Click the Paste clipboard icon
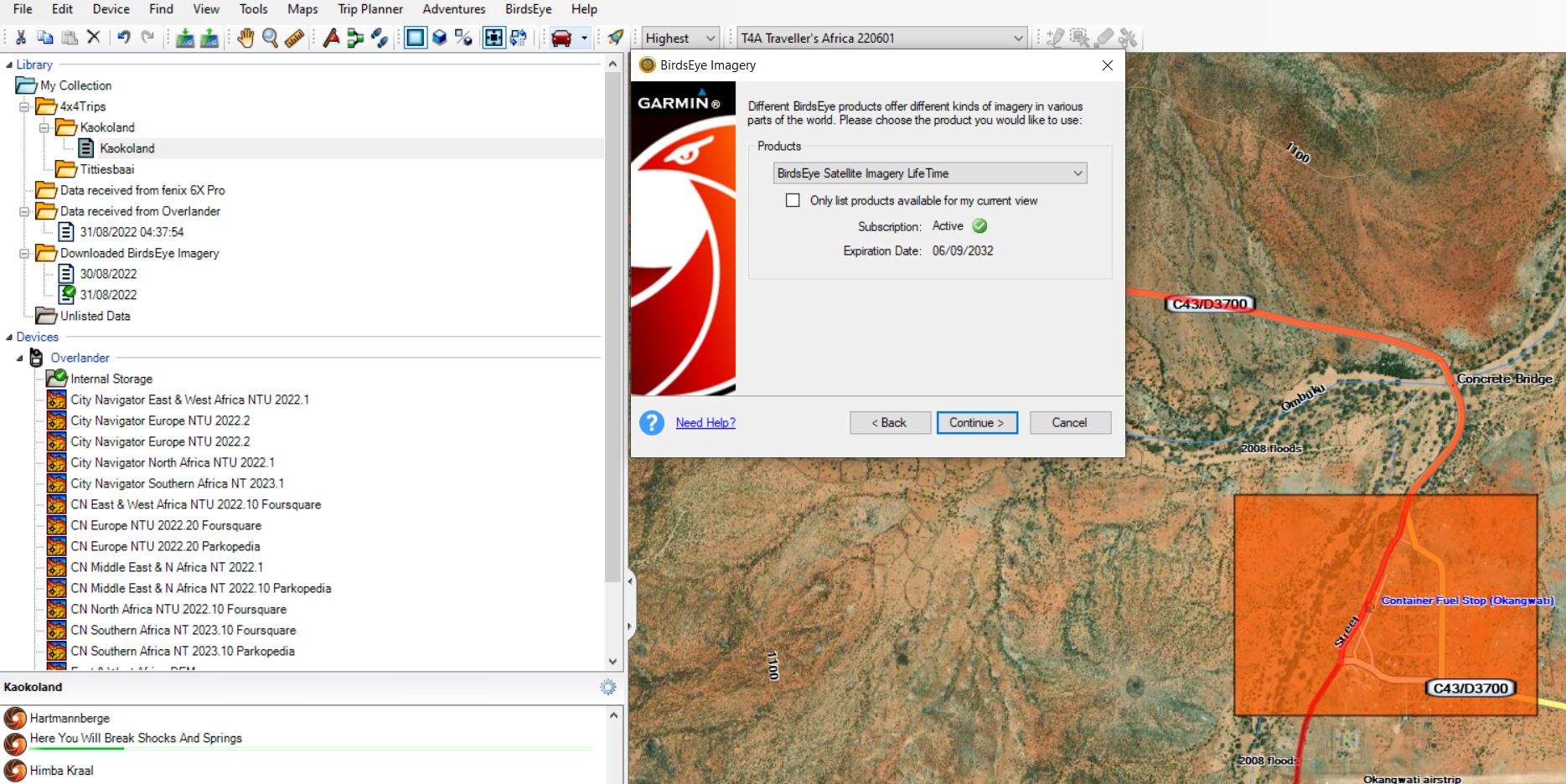Screen dimensions: 1566x784 pyautogui.click(x=70, y=38)
